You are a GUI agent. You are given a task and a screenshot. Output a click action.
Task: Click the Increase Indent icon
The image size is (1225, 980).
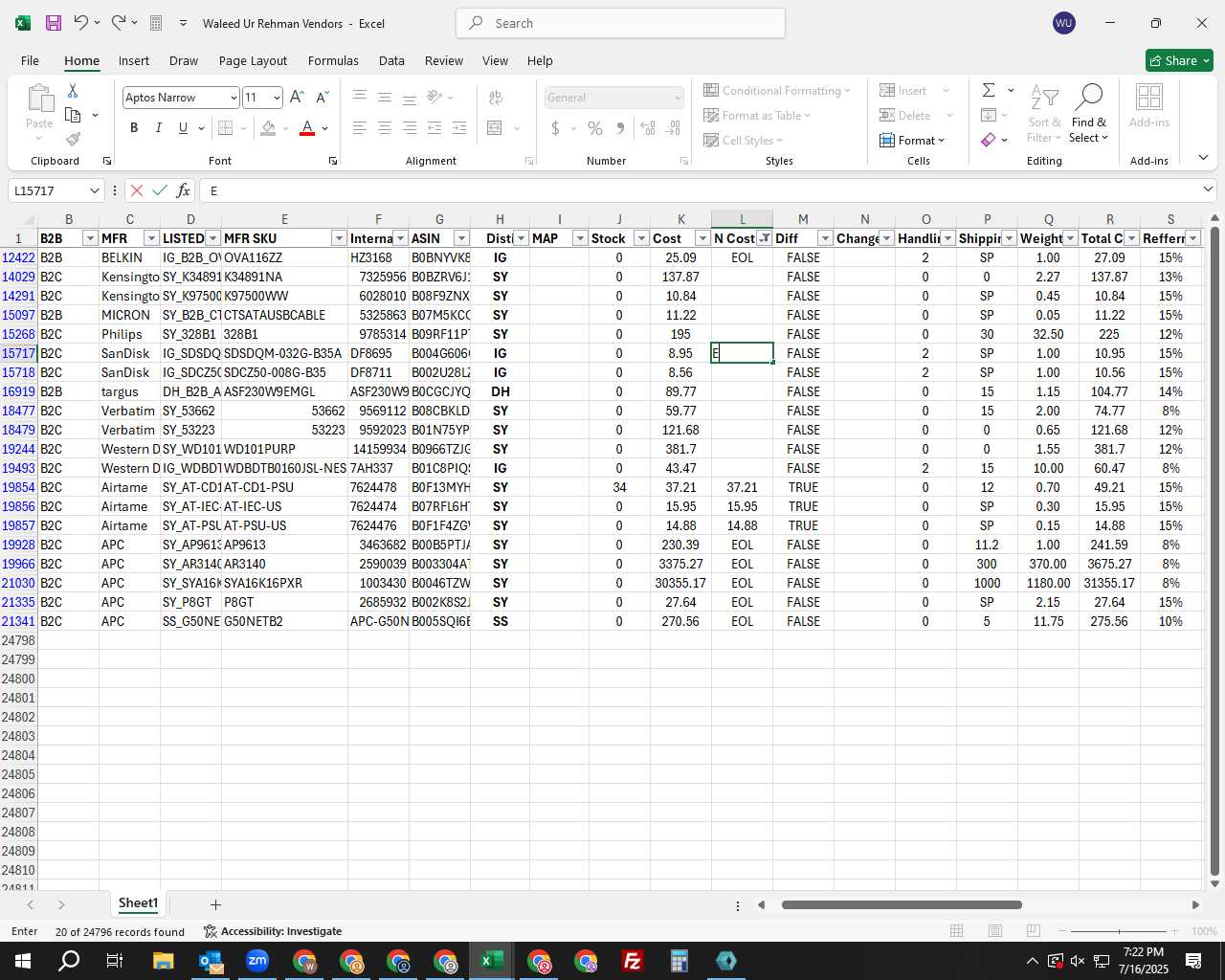pos(459,127)
